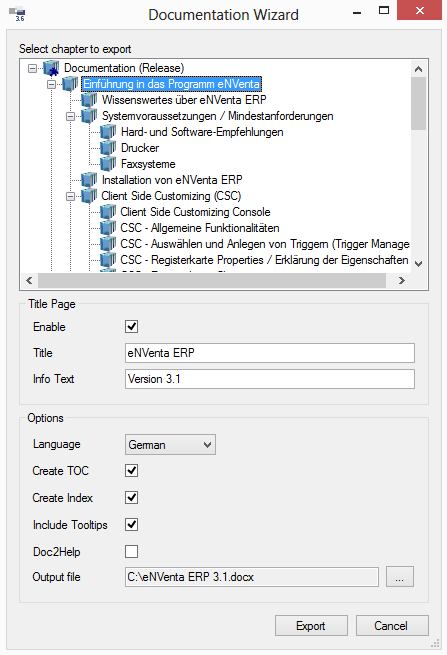Click the Title field containing eNVenta ERP

pos(270,353)
